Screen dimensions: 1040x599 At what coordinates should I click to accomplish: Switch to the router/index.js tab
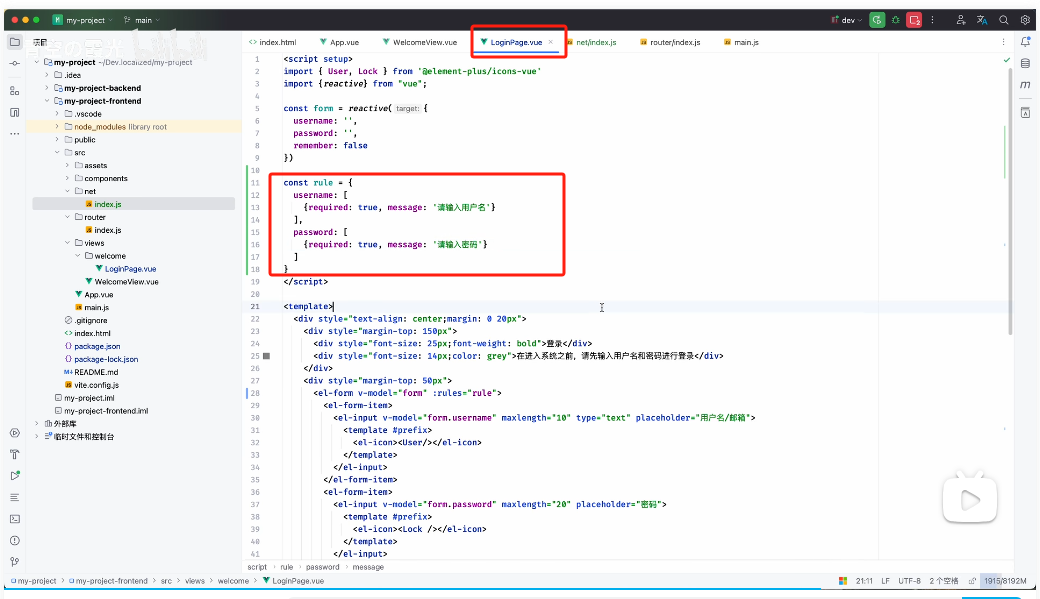tap(670, 42)
